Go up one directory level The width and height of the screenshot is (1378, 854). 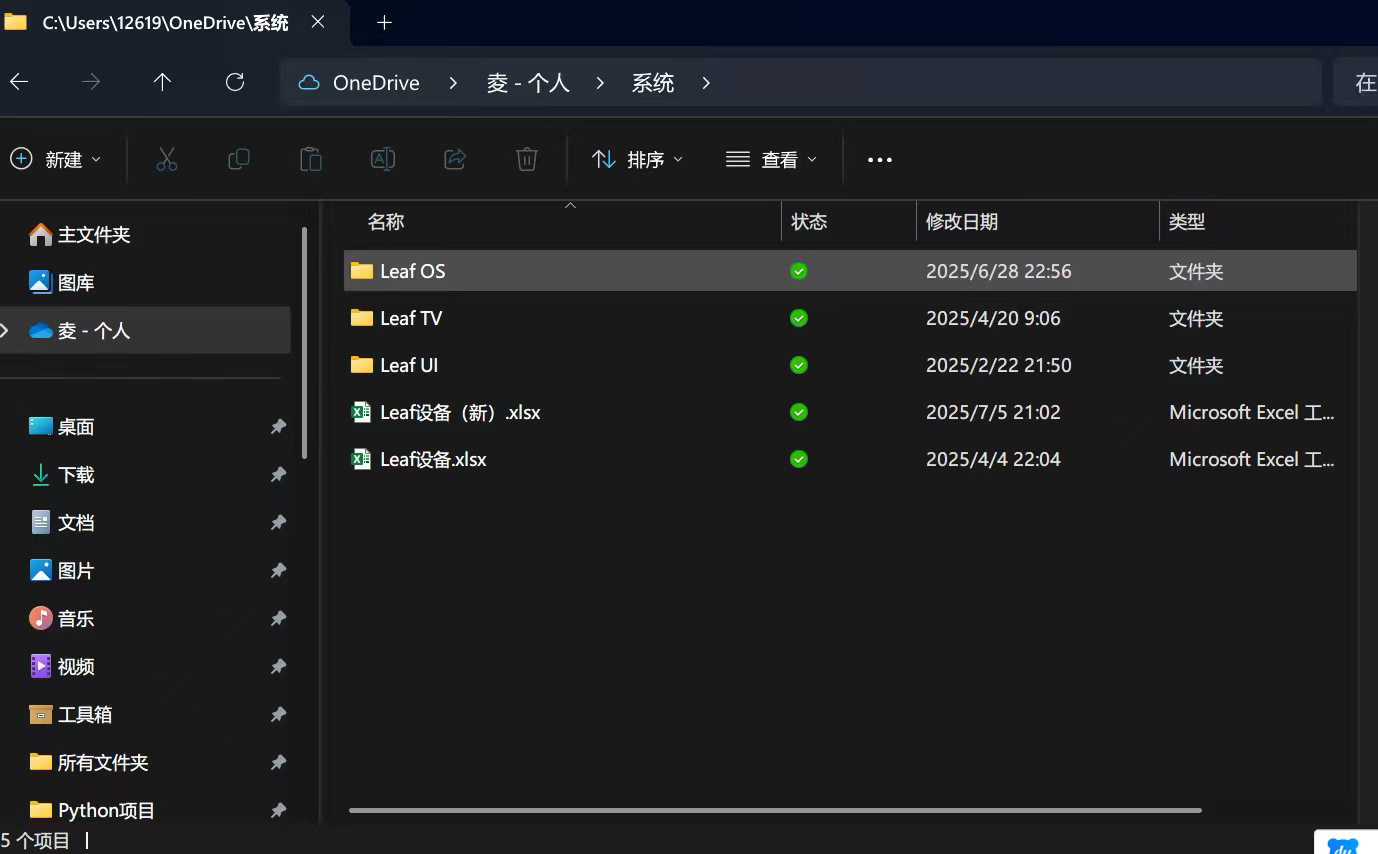163,82
